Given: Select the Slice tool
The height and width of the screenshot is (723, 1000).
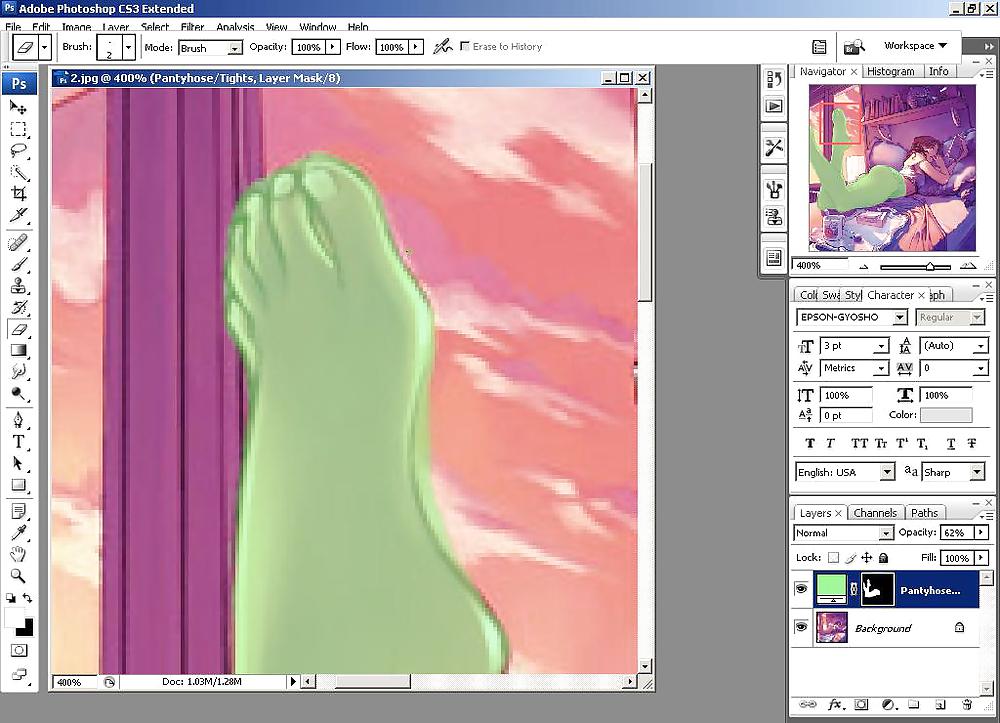Looking at the screenshot, I should (x=18, y=215).
